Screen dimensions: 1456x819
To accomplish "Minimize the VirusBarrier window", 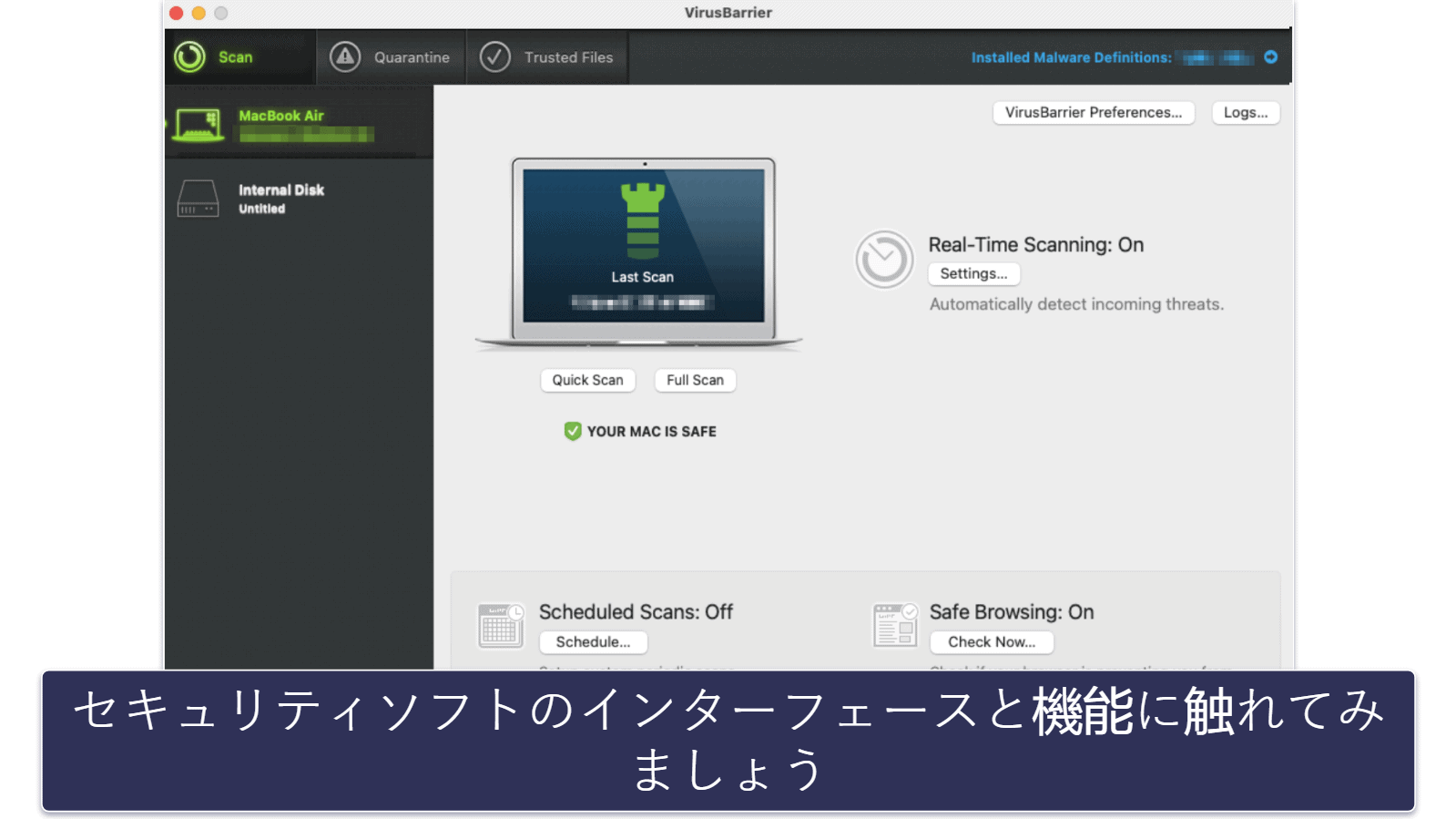I will tap(199, 13).
